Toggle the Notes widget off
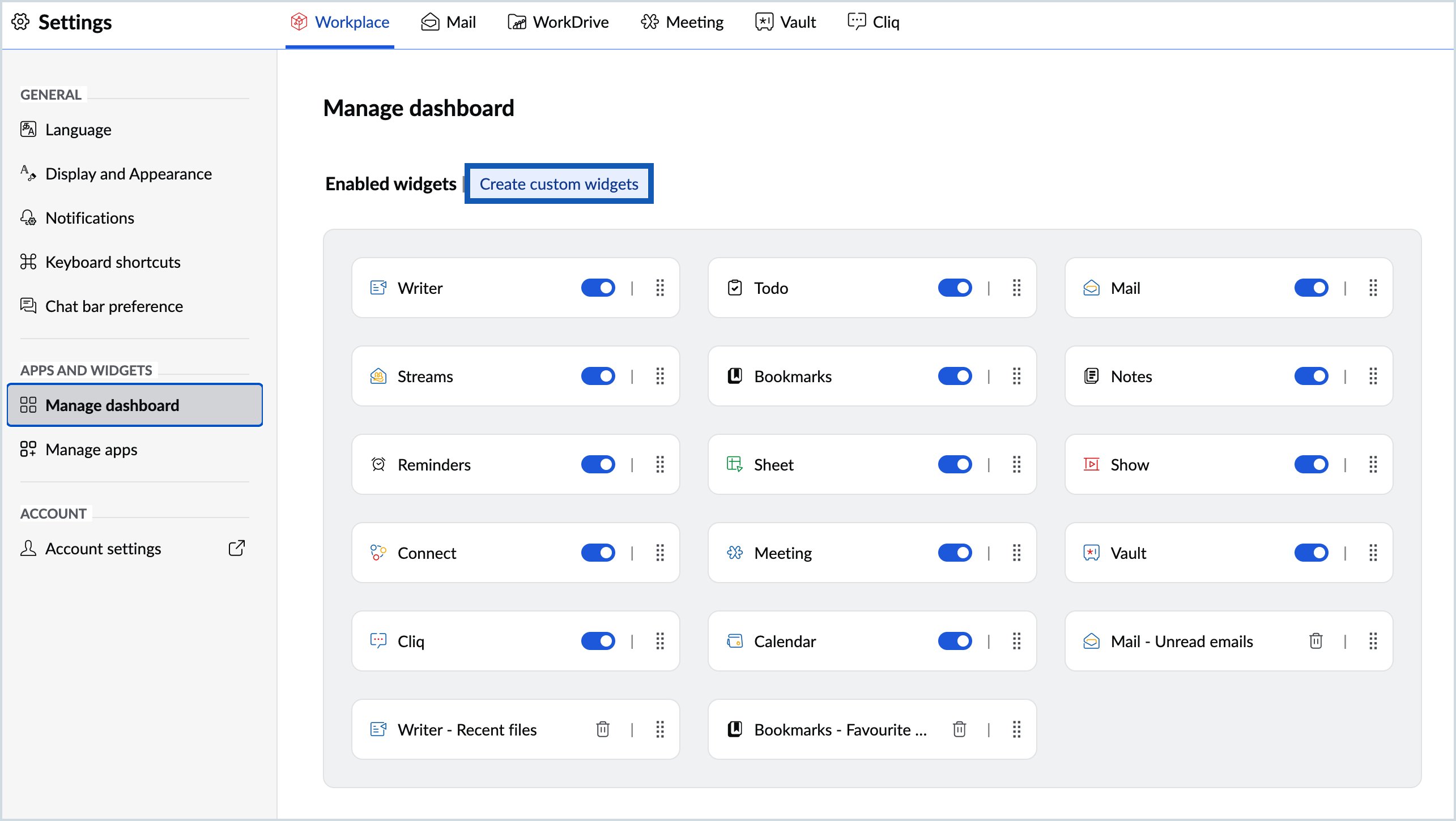This screenshot has height=821, width=1456. (1312, 376)
